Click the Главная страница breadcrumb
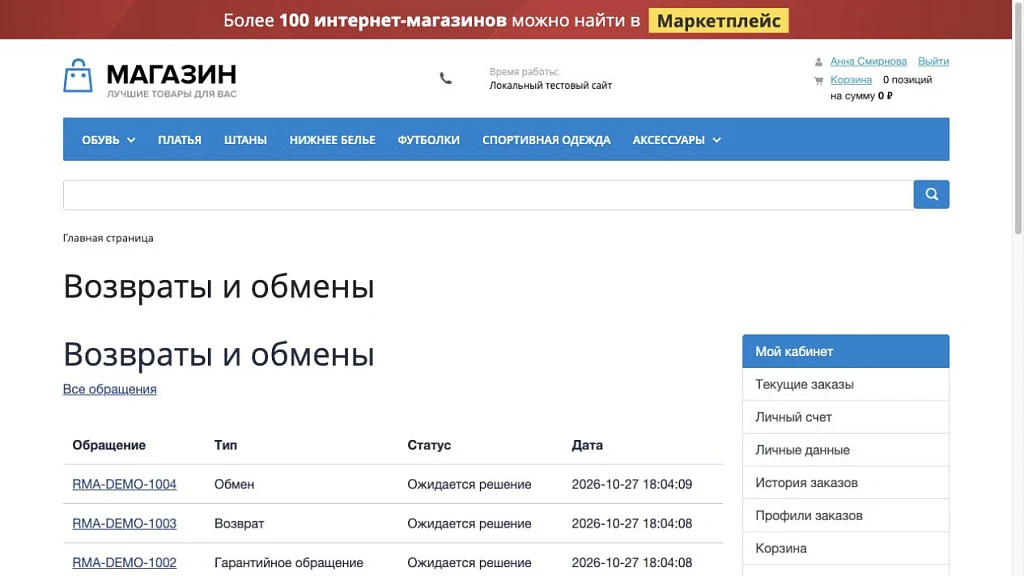 [108, 238]
